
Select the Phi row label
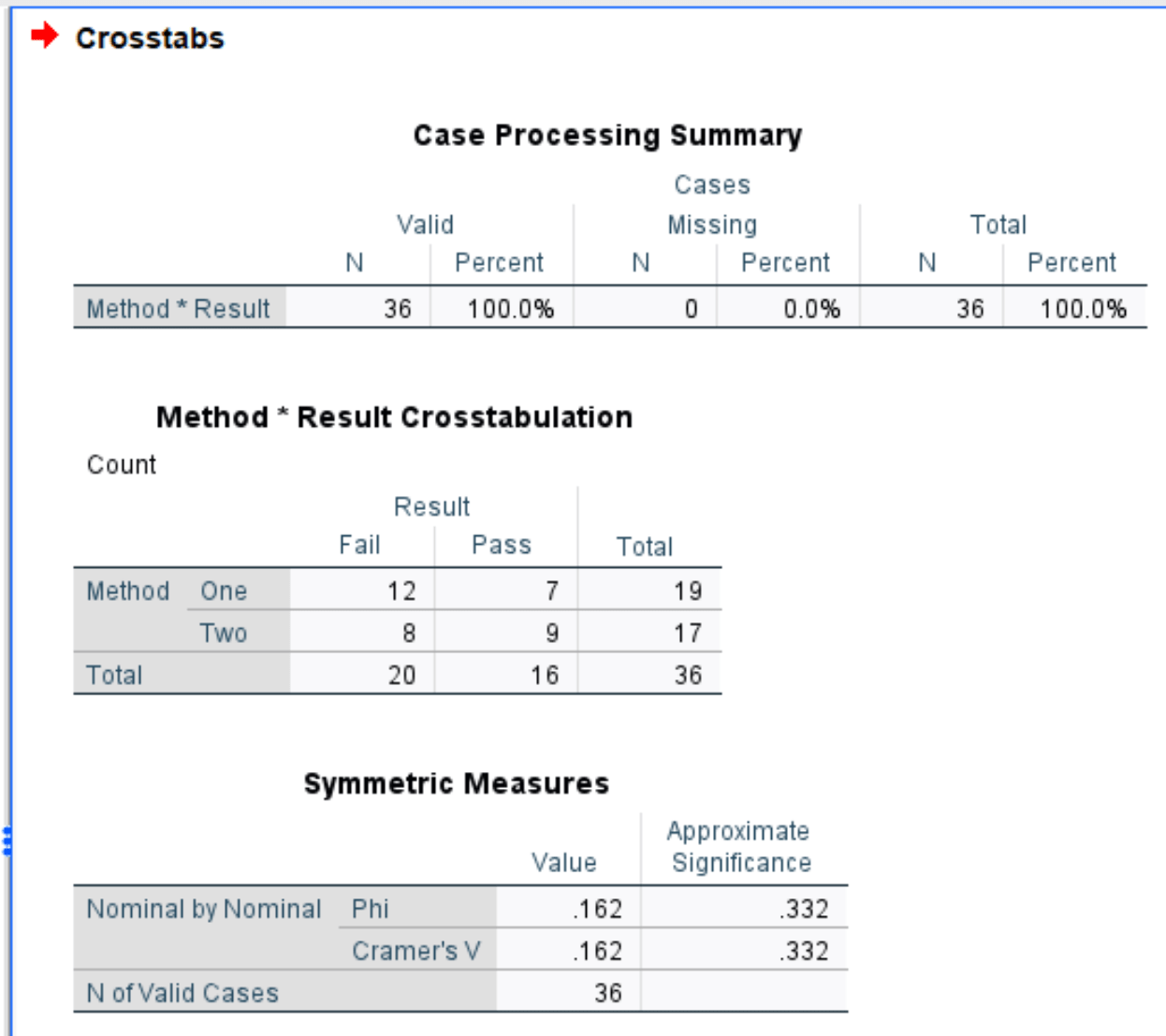coord(371,909)
